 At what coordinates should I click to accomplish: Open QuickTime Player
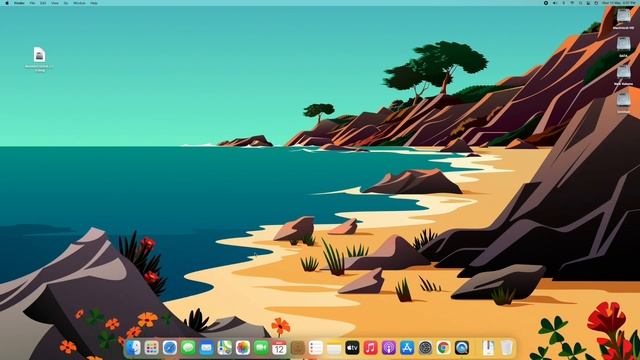pyautogui.click(x=462, y=348)
